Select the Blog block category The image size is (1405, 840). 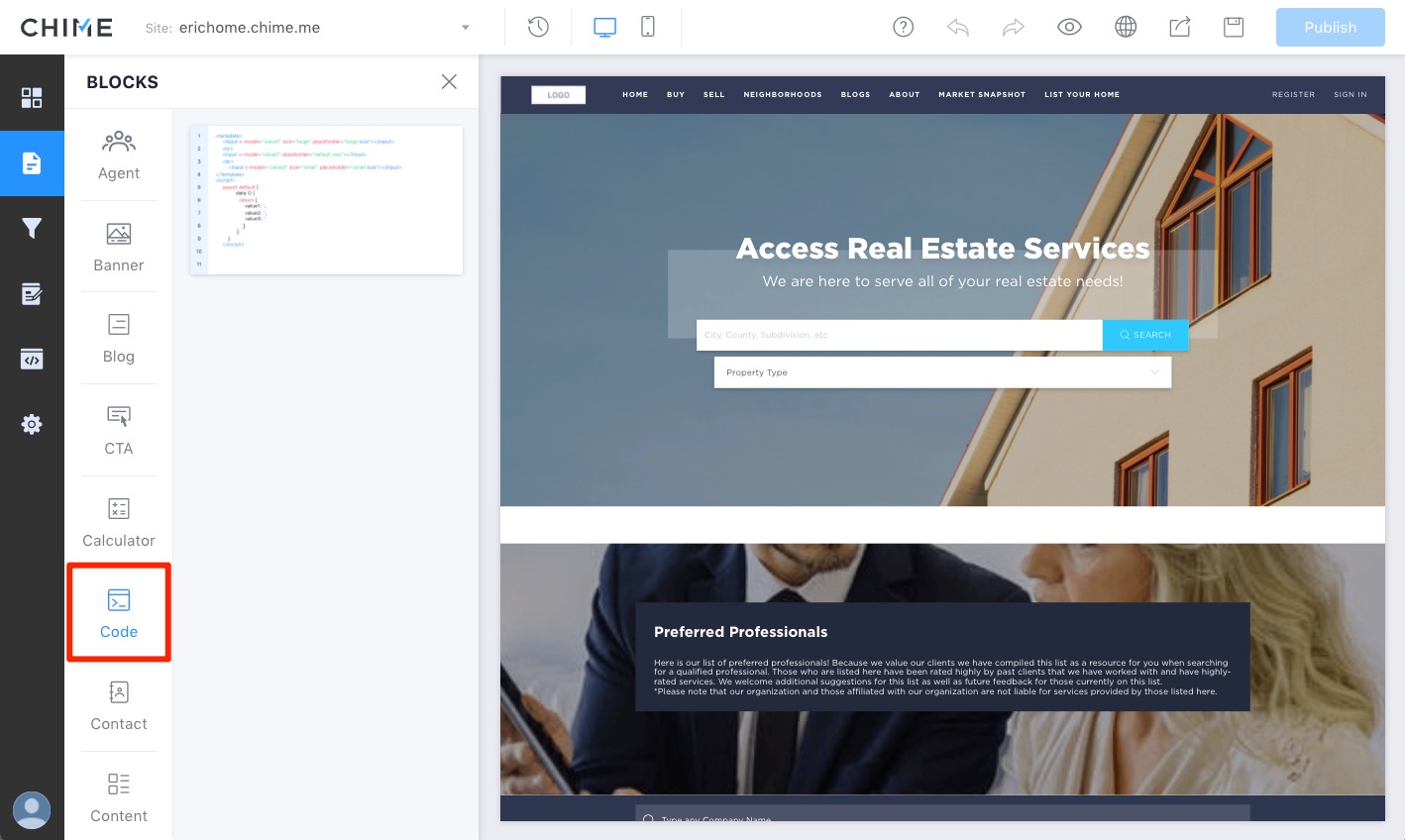pos(119,339)
